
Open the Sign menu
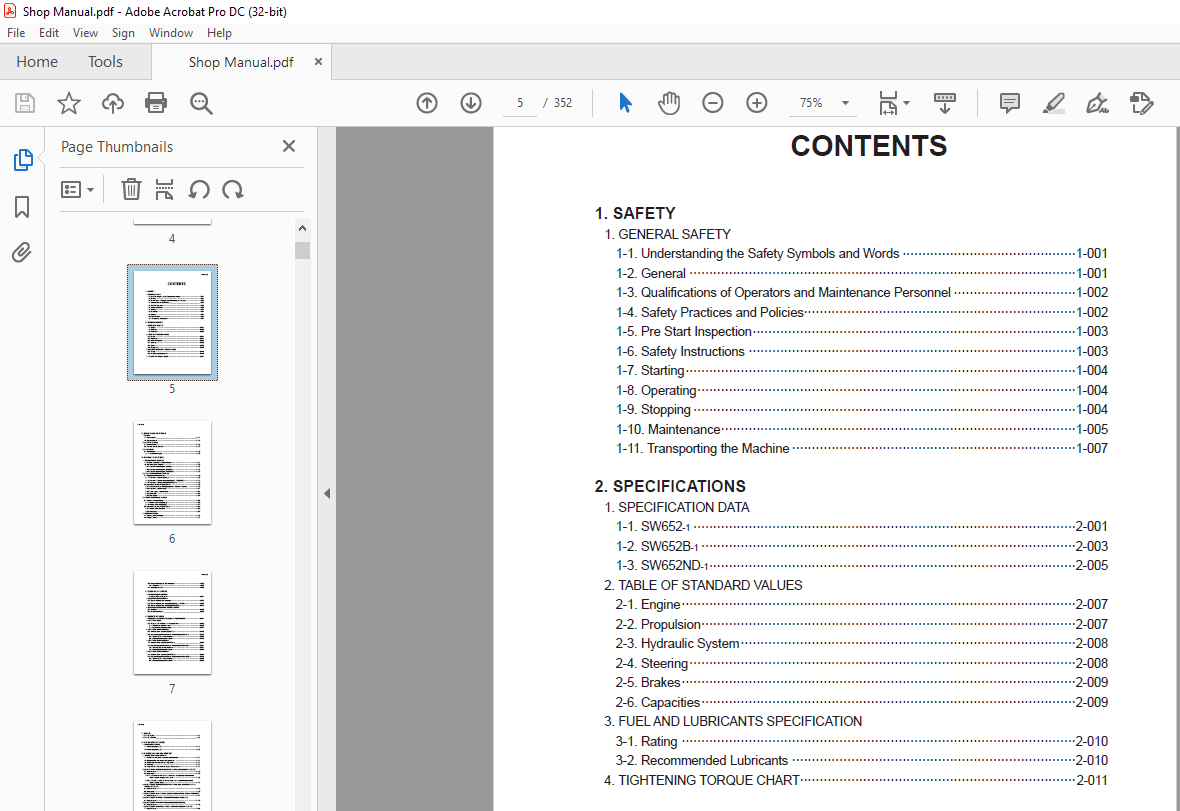coord(123,33)
